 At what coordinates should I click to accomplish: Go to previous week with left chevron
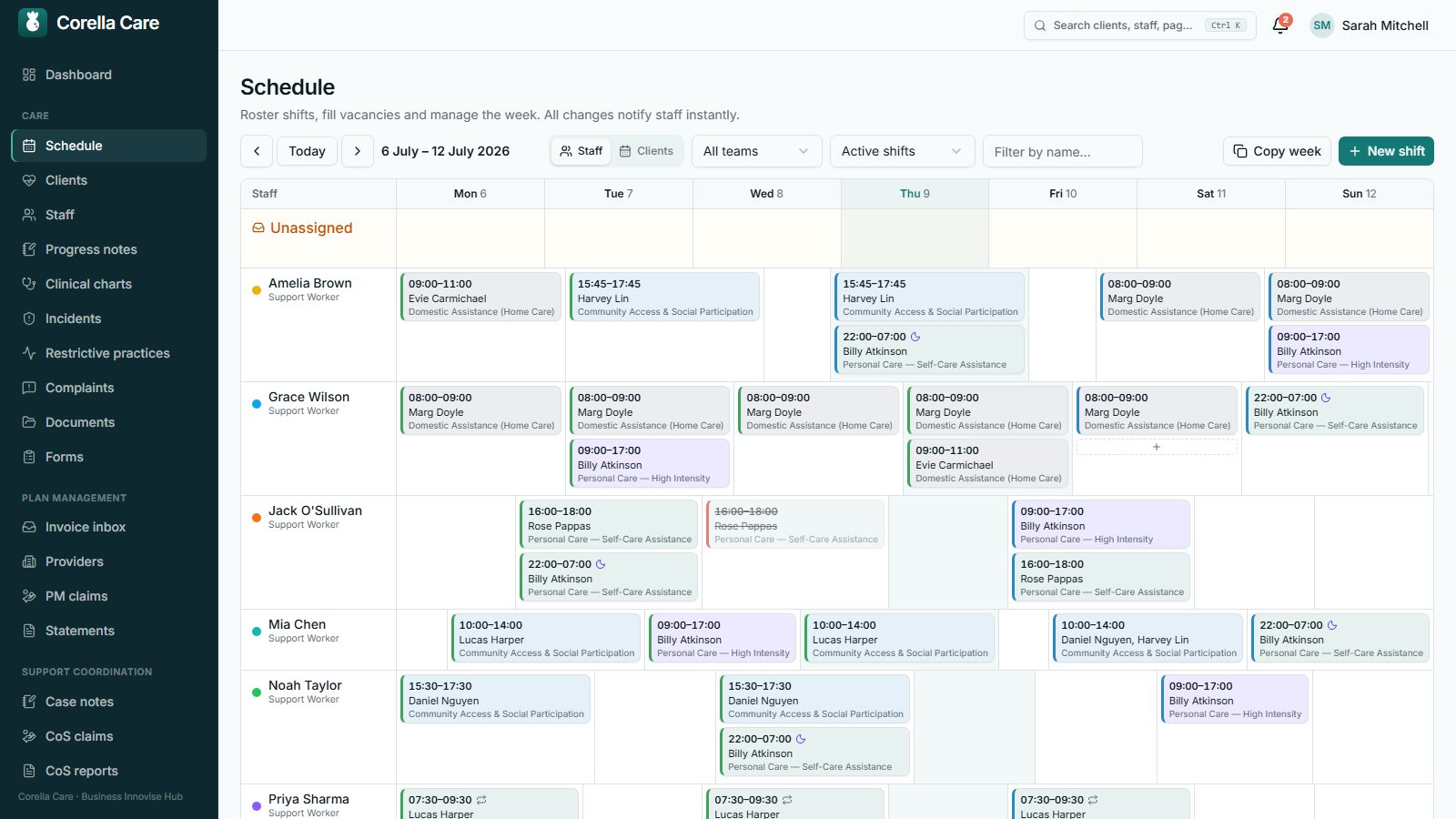coord(257,151)
